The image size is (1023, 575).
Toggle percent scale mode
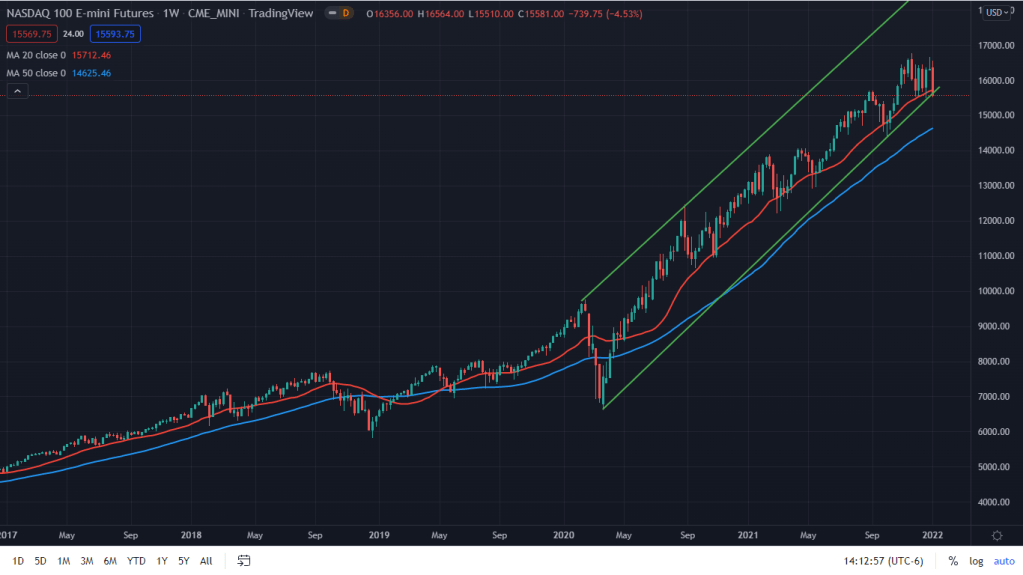(x=953, y=561)
